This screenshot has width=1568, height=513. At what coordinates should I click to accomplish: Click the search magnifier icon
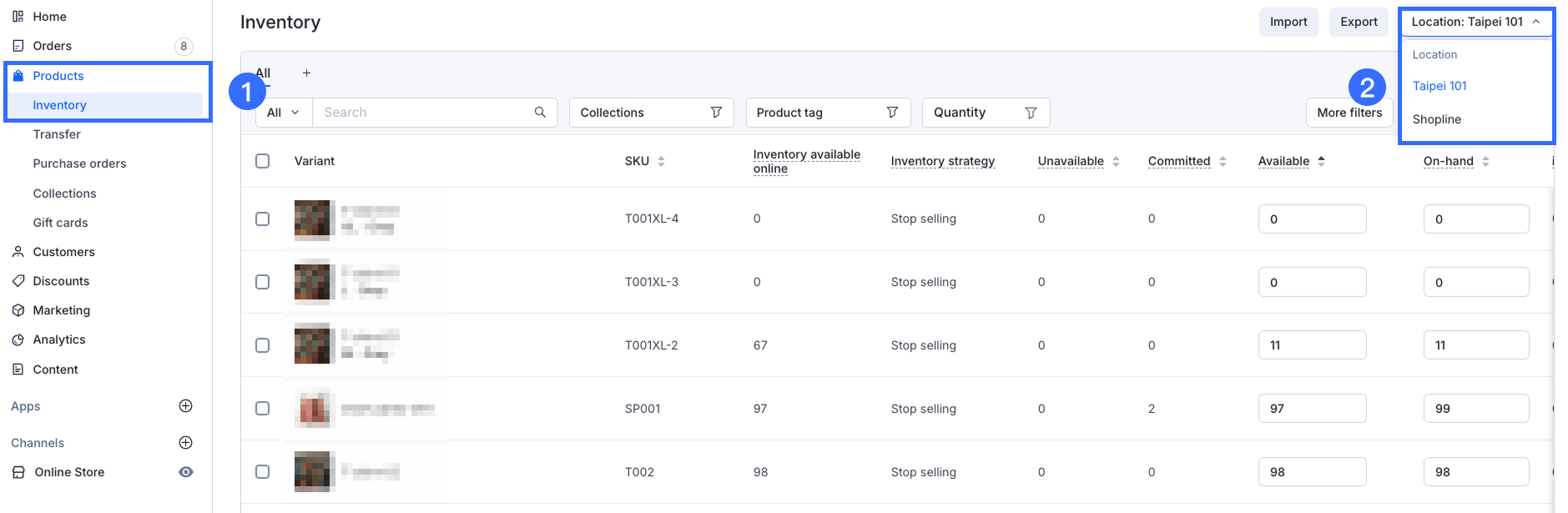tap(540, 113)
